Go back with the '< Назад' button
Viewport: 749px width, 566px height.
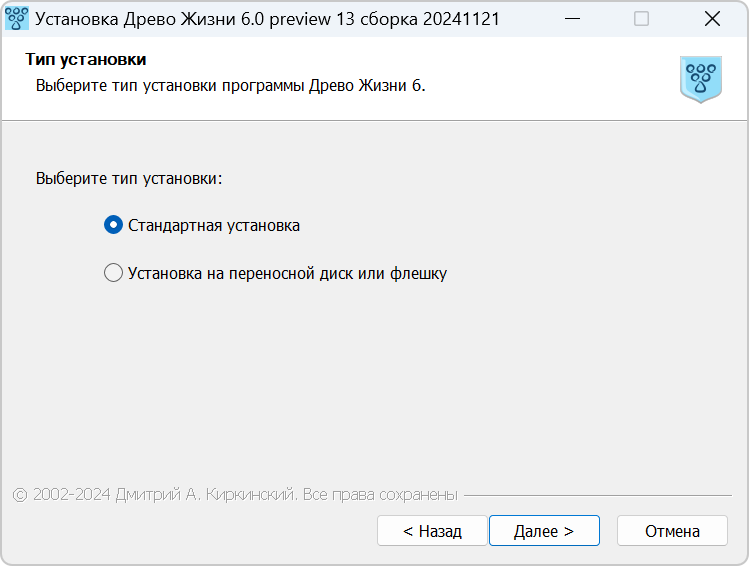point(432,531)
